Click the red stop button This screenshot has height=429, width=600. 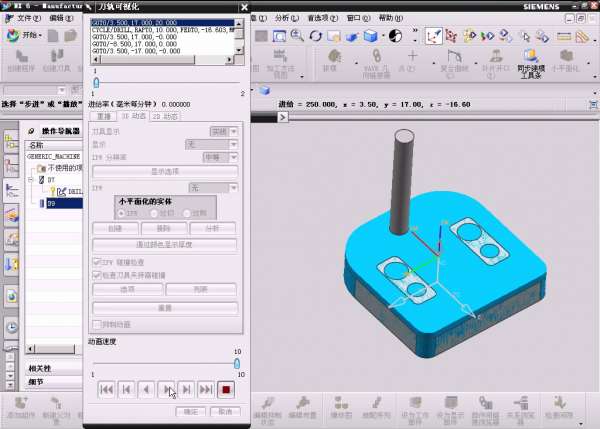click(x=226, y=390)
